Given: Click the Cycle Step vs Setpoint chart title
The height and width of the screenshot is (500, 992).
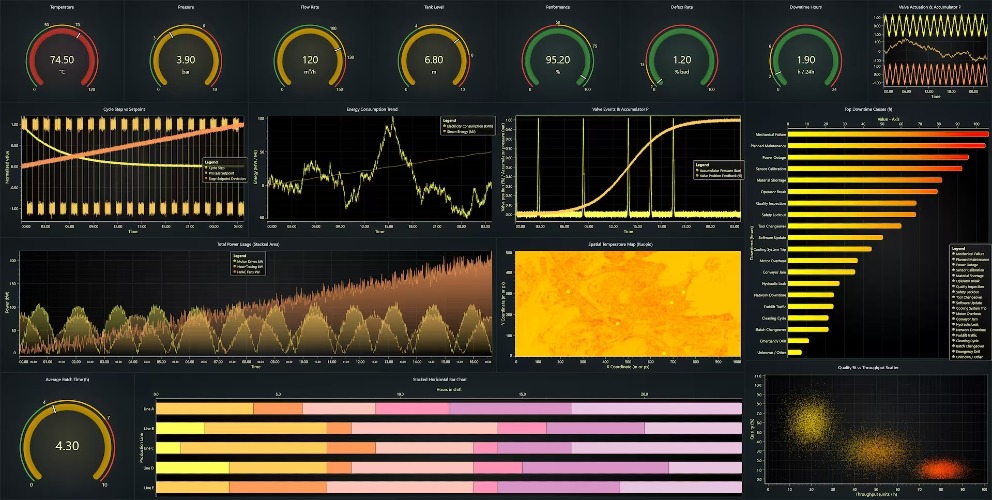Looking at the screenshot, I should [124, 109].
